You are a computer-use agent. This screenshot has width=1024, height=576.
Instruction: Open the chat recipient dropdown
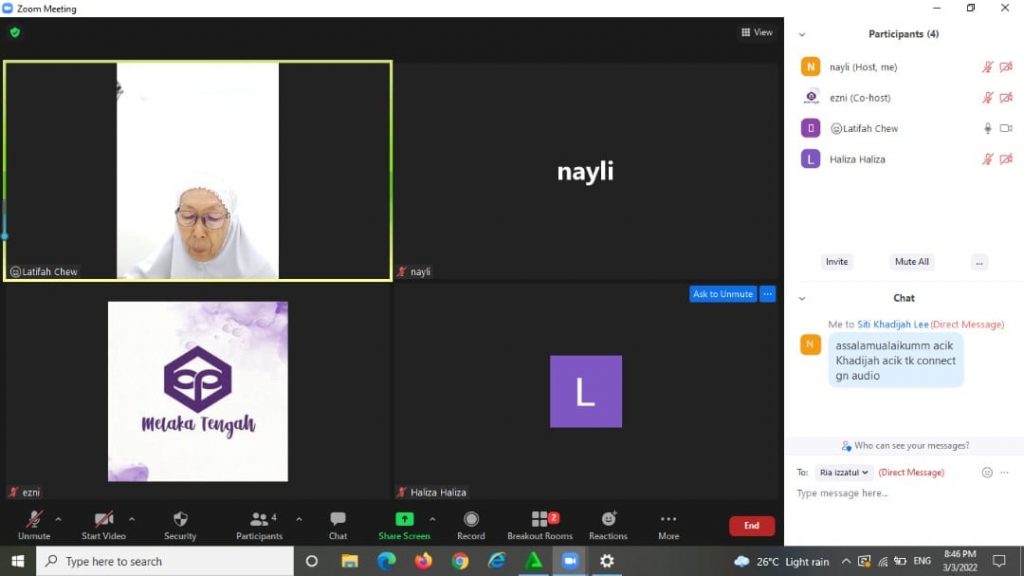[x=845, y=472]
